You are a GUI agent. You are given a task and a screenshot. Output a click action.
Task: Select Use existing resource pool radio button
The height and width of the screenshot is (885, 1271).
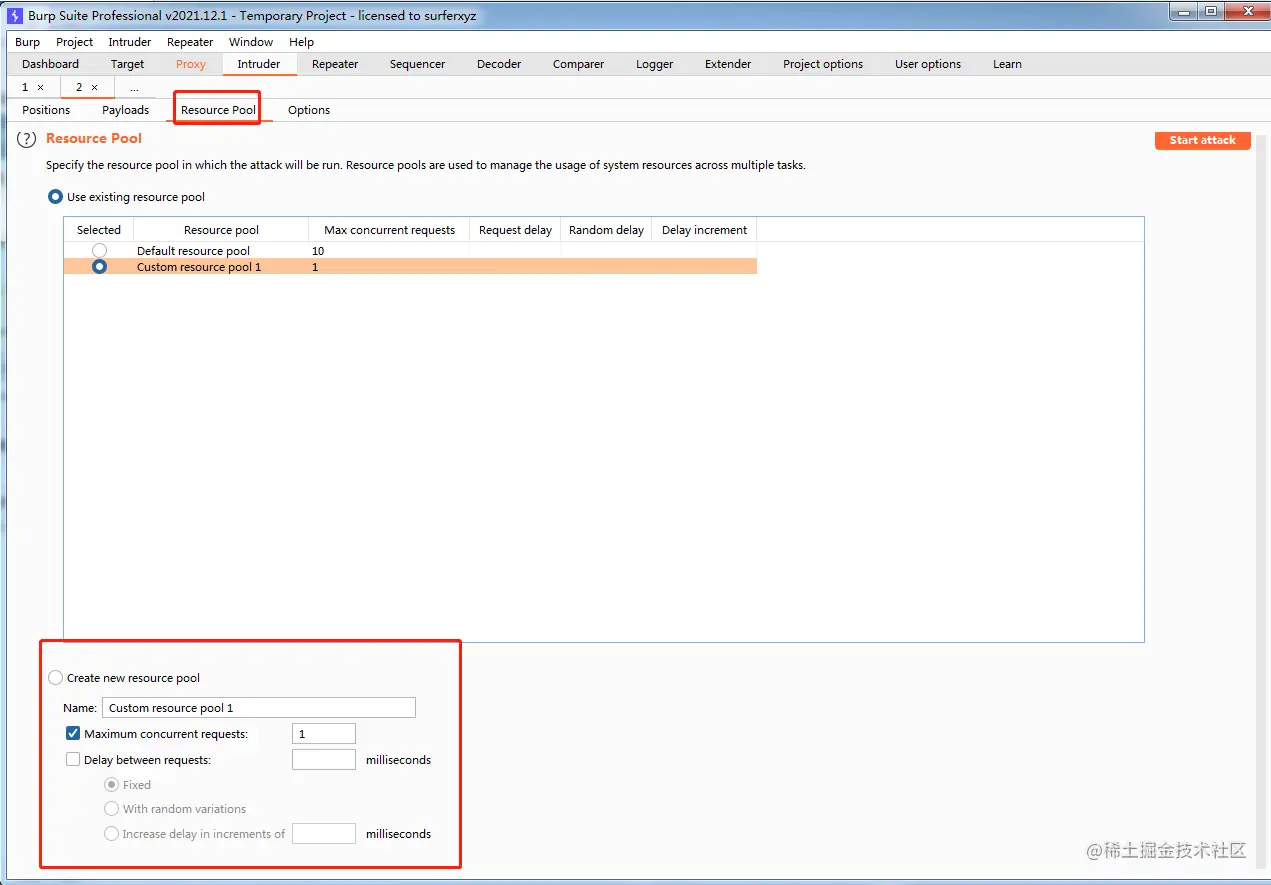56,197
